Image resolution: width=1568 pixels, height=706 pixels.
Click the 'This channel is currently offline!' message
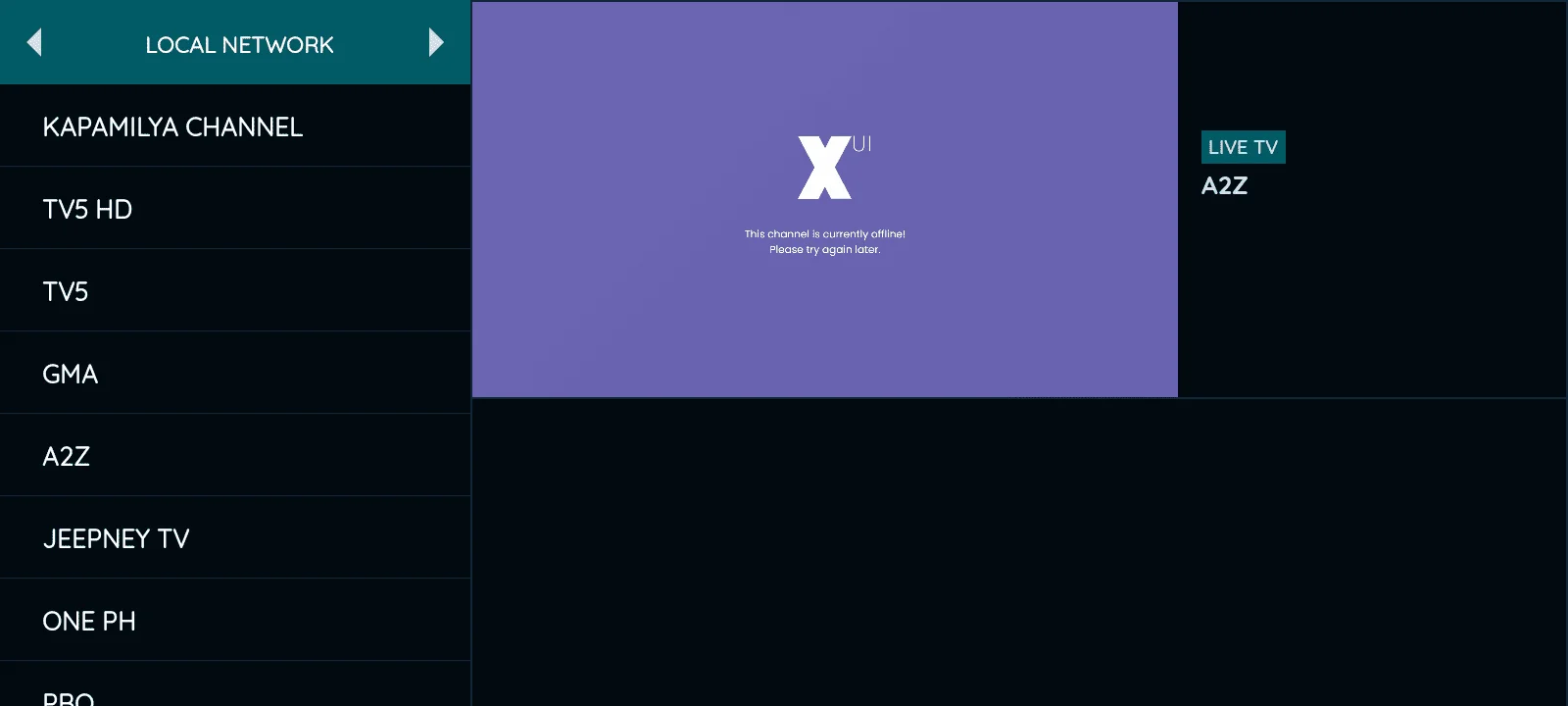pos(825,233)
